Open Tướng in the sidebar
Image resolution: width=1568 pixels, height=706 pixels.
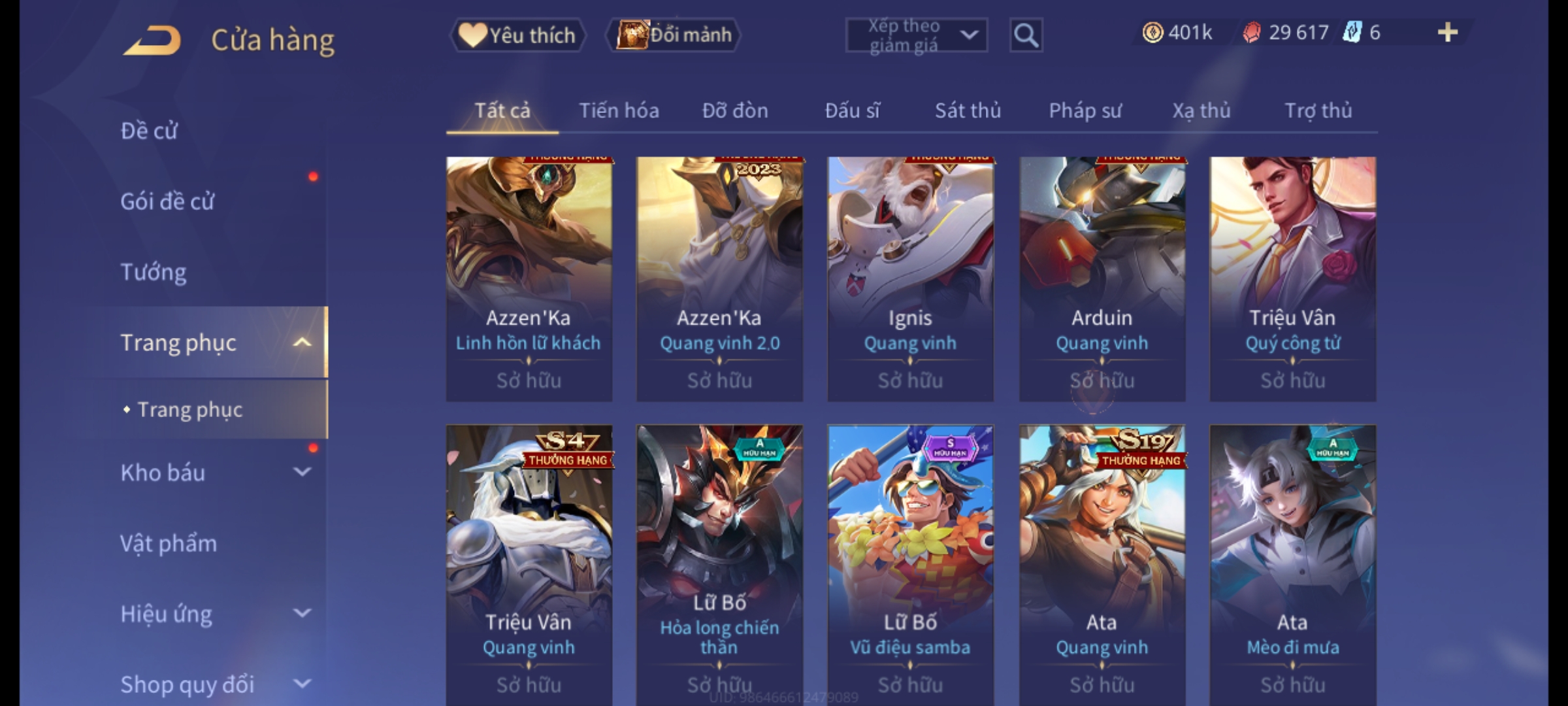pos(154,272)
